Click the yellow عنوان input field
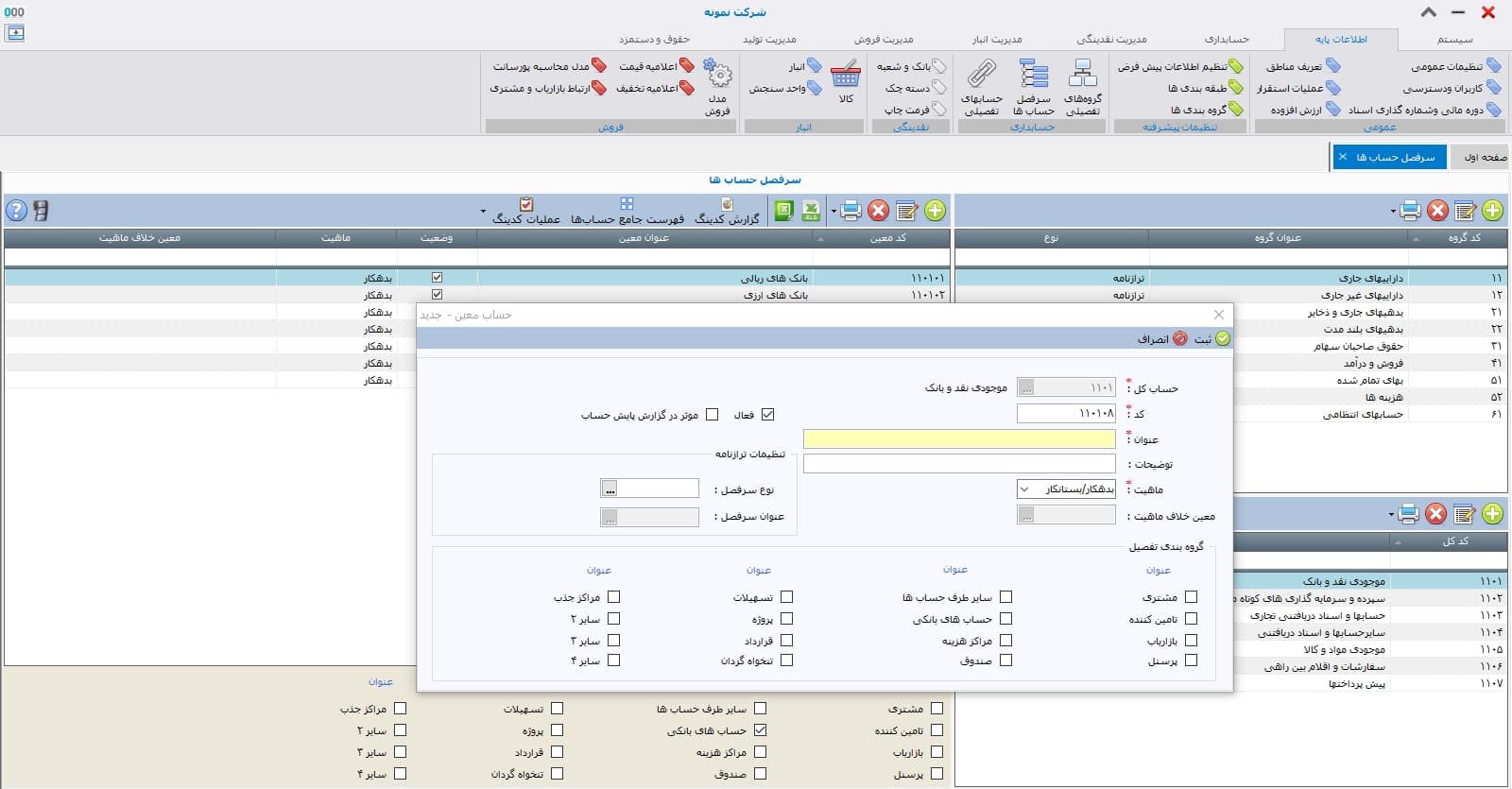The width and height of the screenshot is (1512, 789). coord(959,439)
